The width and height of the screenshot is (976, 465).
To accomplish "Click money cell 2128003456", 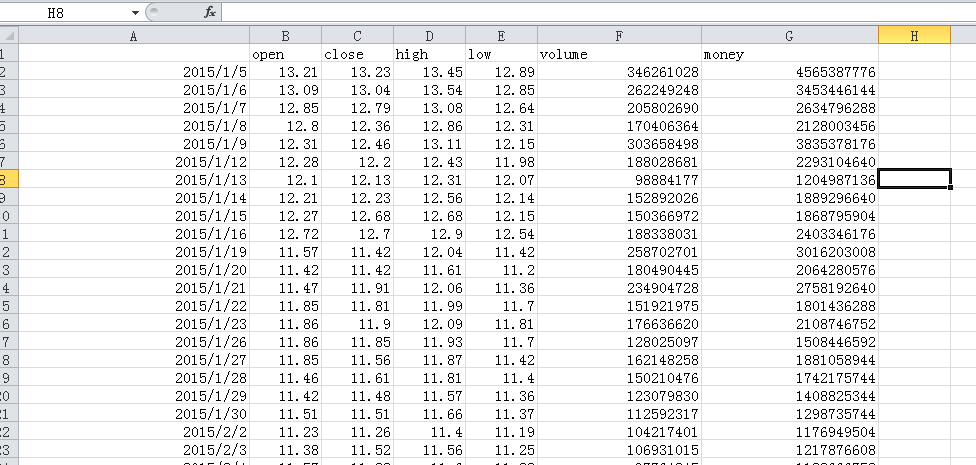I will click(790, 126).
